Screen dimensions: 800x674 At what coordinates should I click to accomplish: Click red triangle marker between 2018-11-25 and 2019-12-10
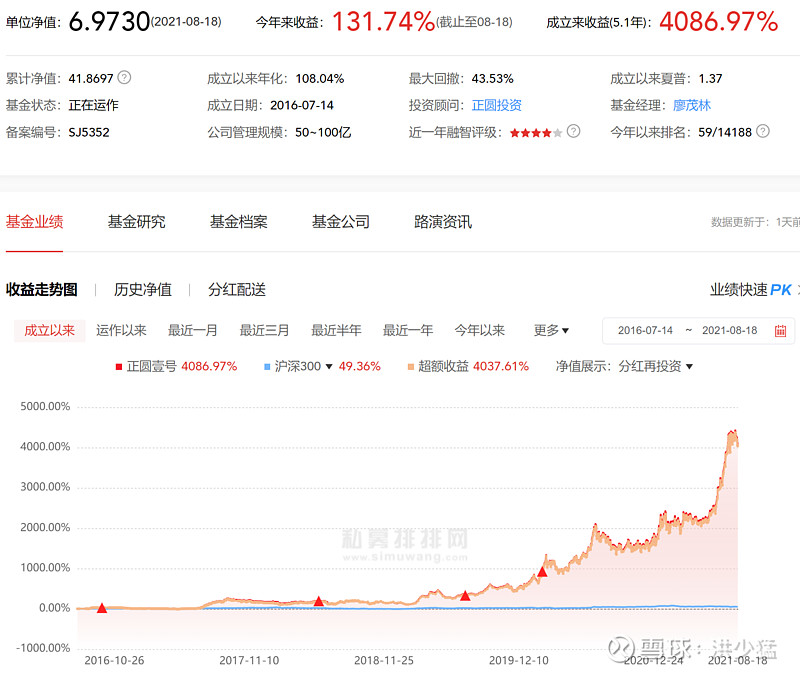465,595
